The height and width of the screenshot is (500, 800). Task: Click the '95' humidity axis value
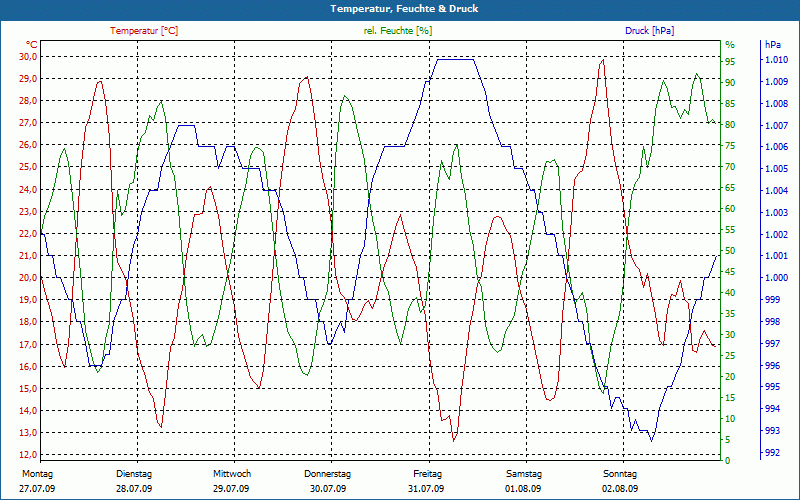coord(730,62)
